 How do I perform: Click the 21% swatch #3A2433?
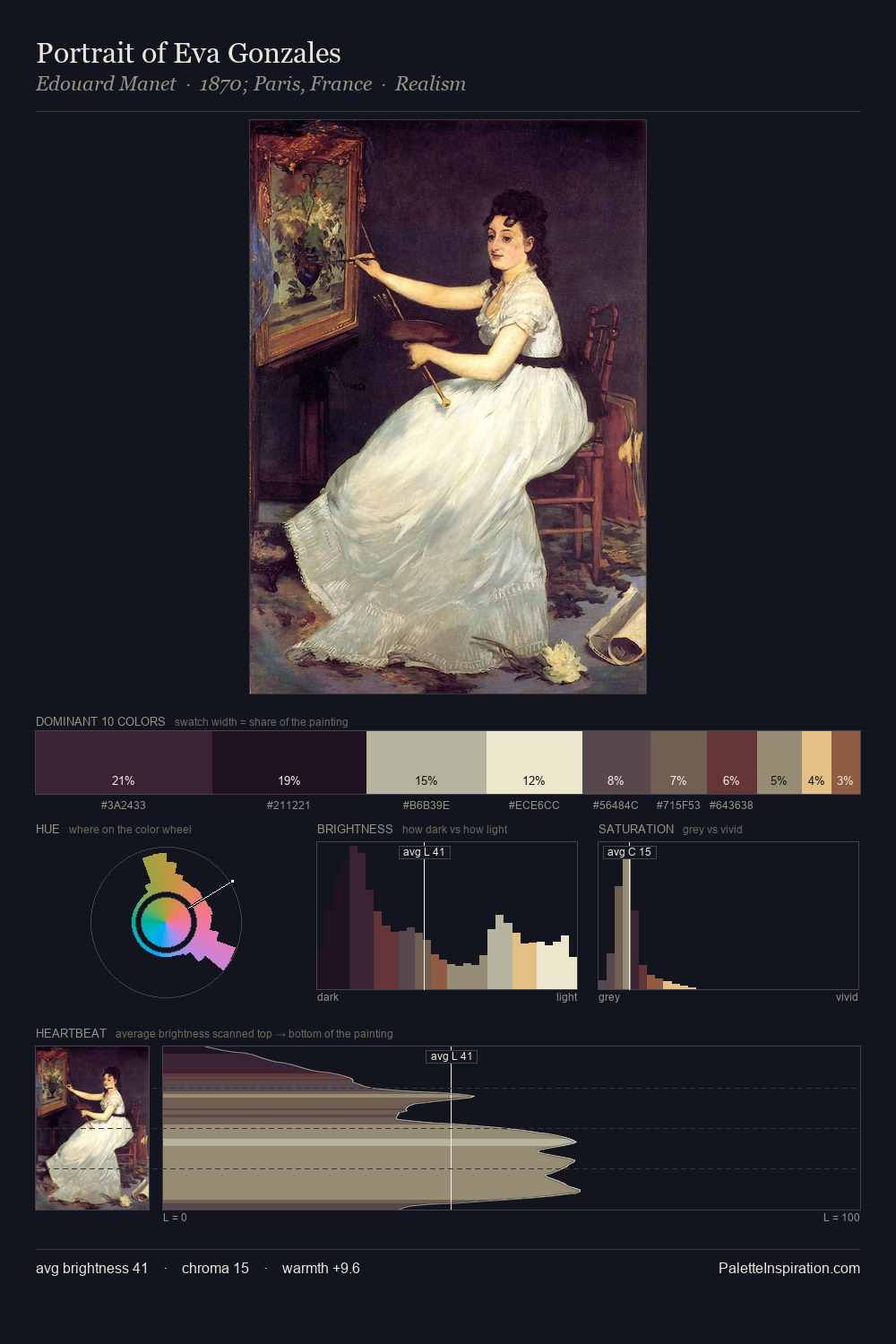click(124, 762)
